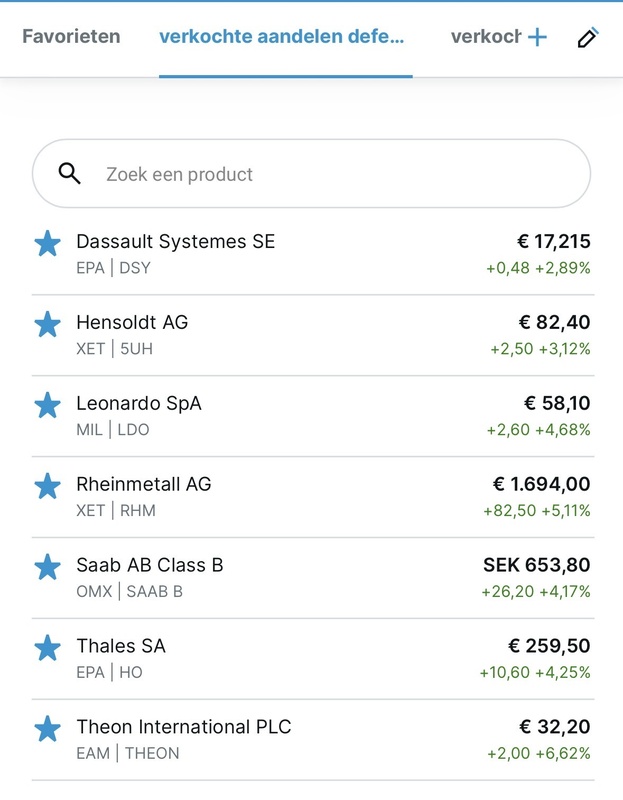Open the partially visible 'verkoch' tab
Image resolution: width=623 pixels, height=800 pixels.
(485, 37)
